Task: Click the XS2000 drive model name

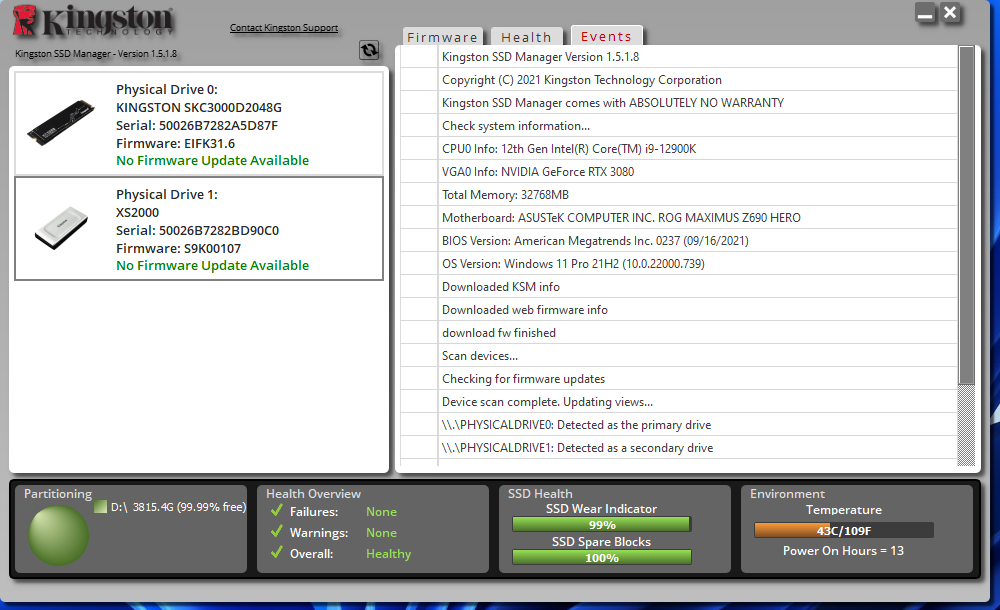Action: (x=137, y=212)
